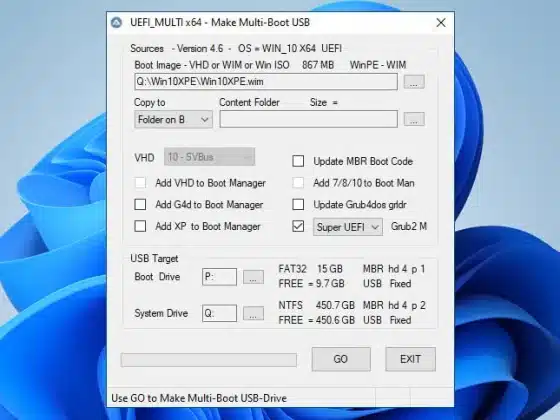
Task: Click the System Drive Q: field
Action: [219, 313]
